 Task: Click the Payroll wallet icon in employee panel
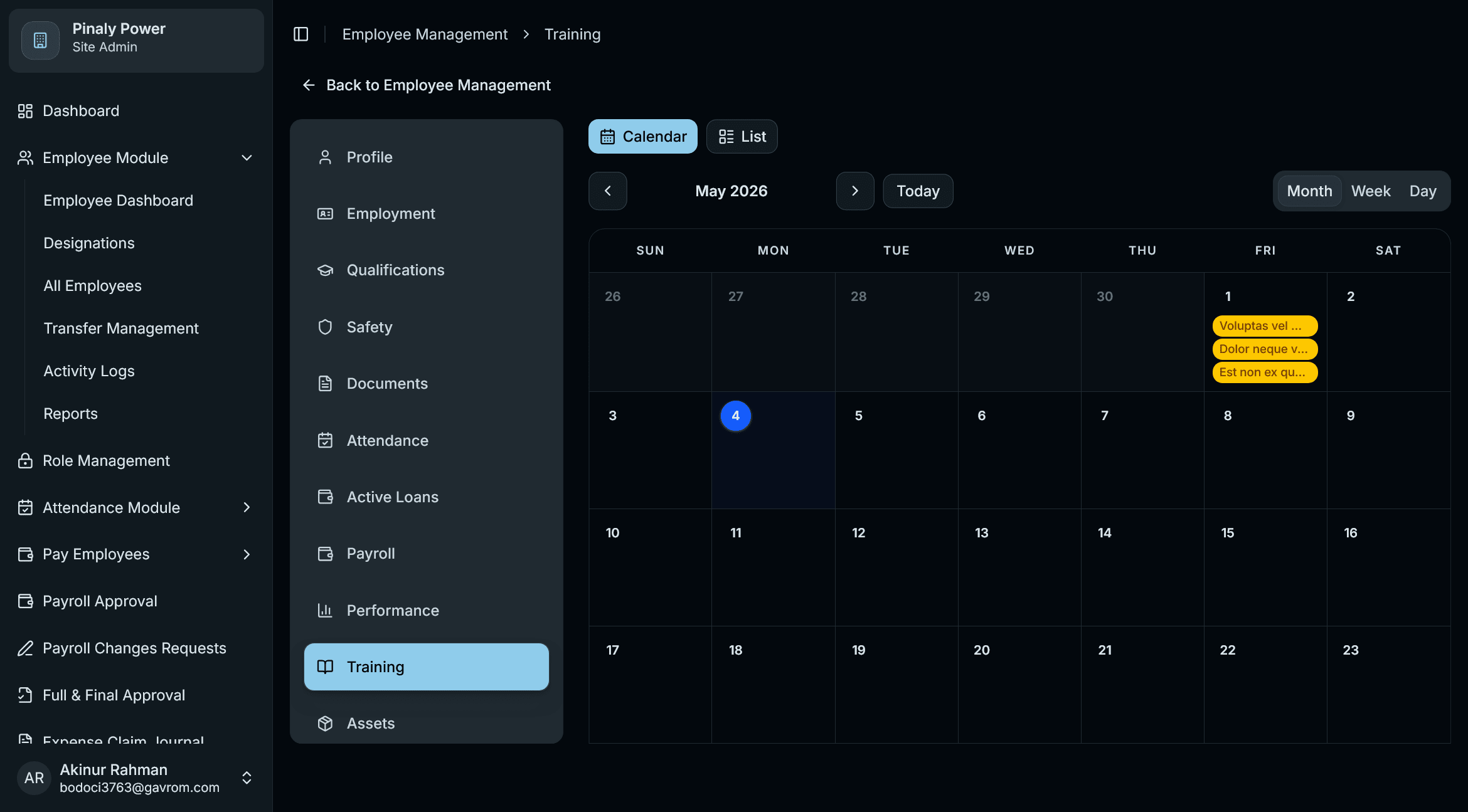click(325, 554)
